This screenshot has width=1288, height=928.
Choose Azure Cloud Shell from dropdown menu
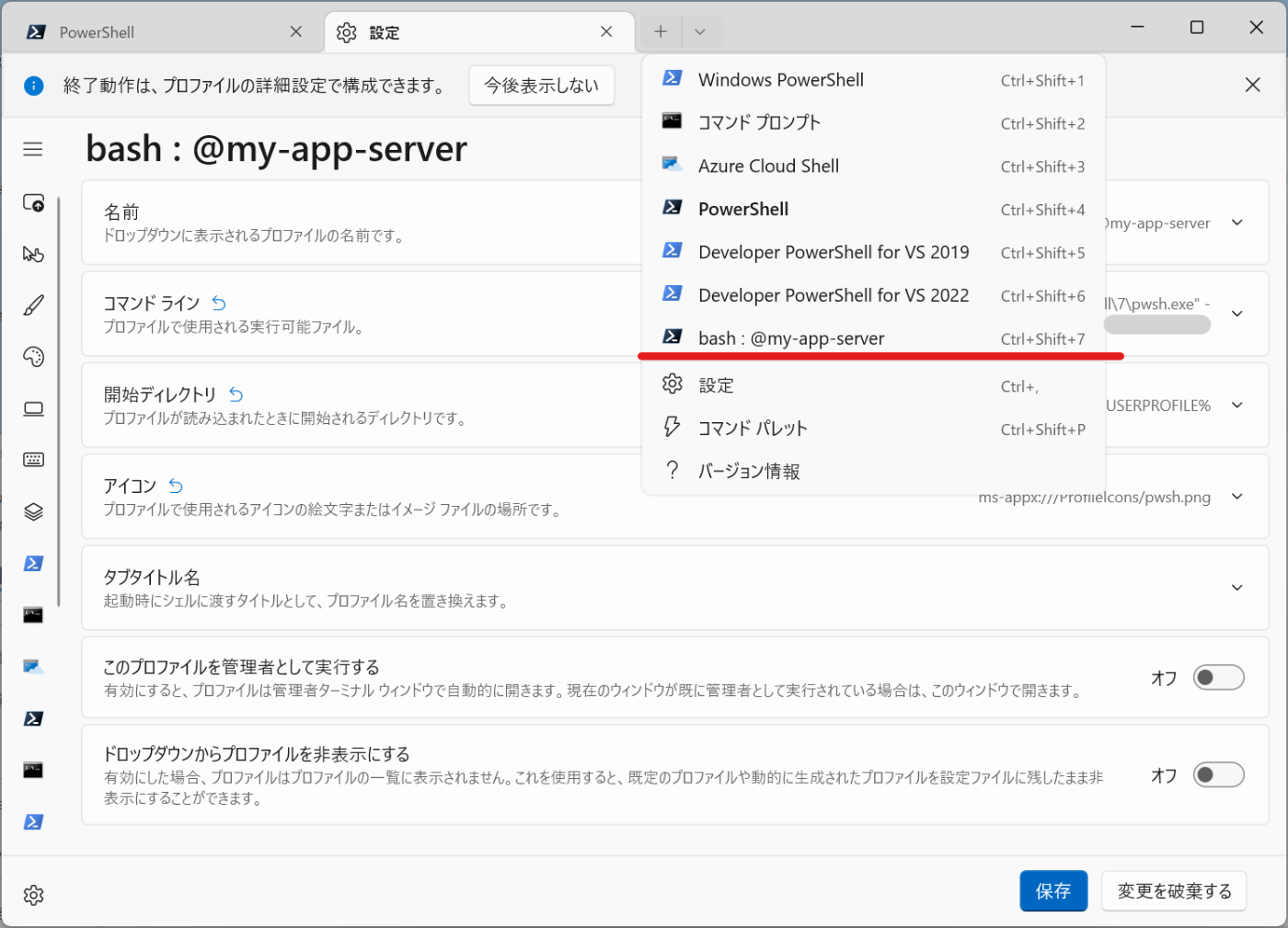[873, 166]
